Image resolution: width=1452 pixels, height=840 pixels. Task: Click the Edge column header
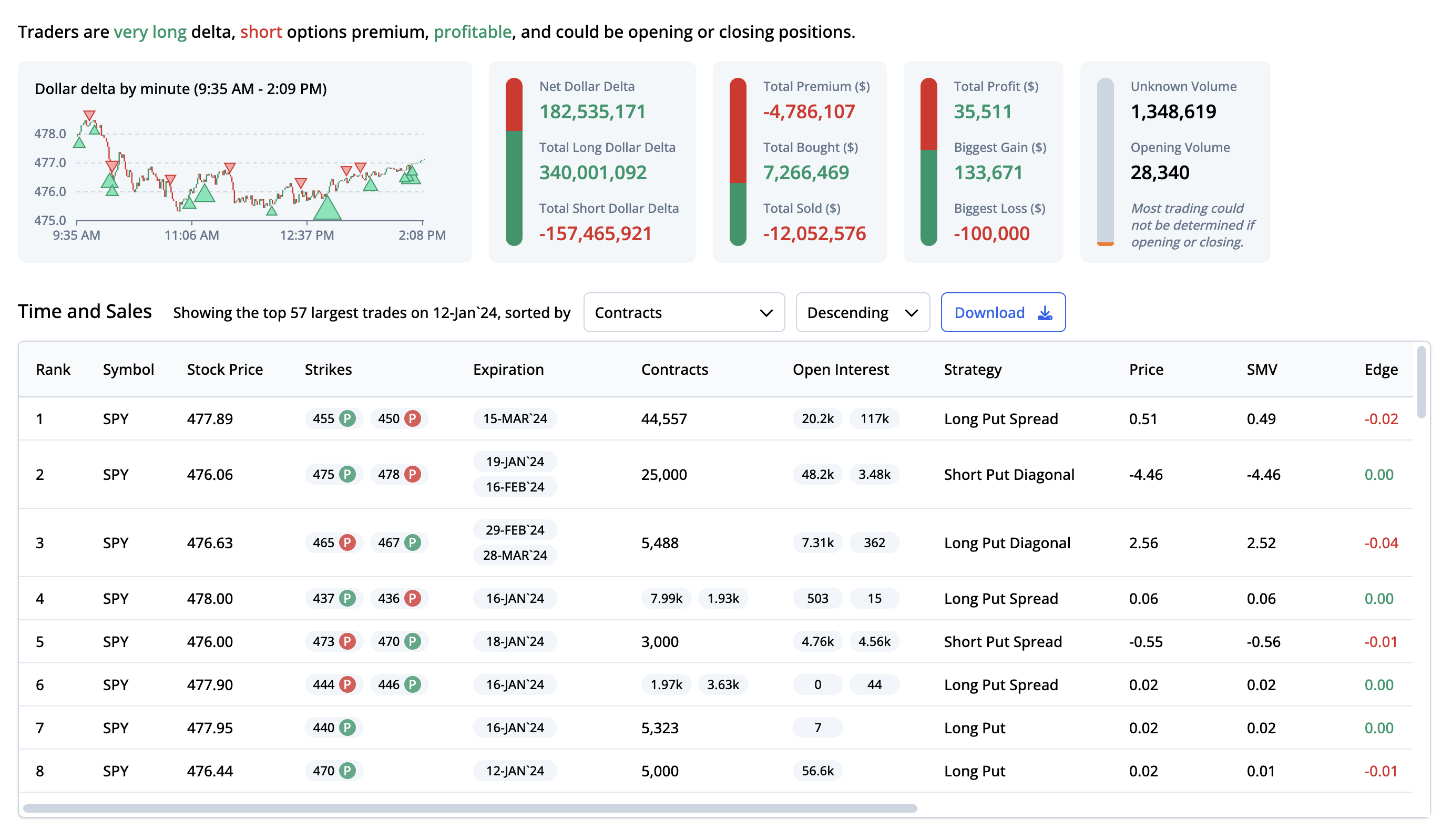click(x=1381, y=370)
